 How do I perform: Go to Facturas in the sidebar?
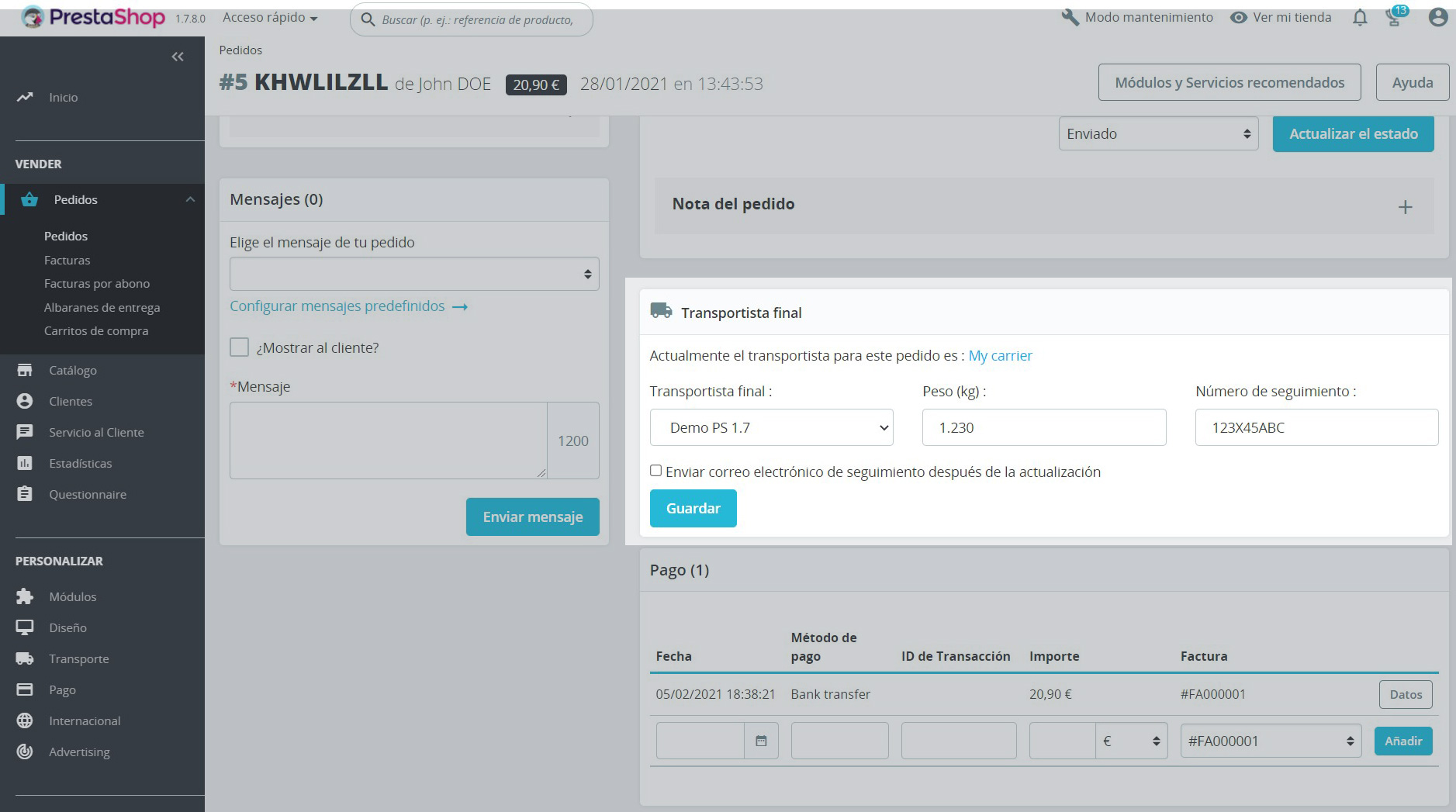click(x=67, y=261)
